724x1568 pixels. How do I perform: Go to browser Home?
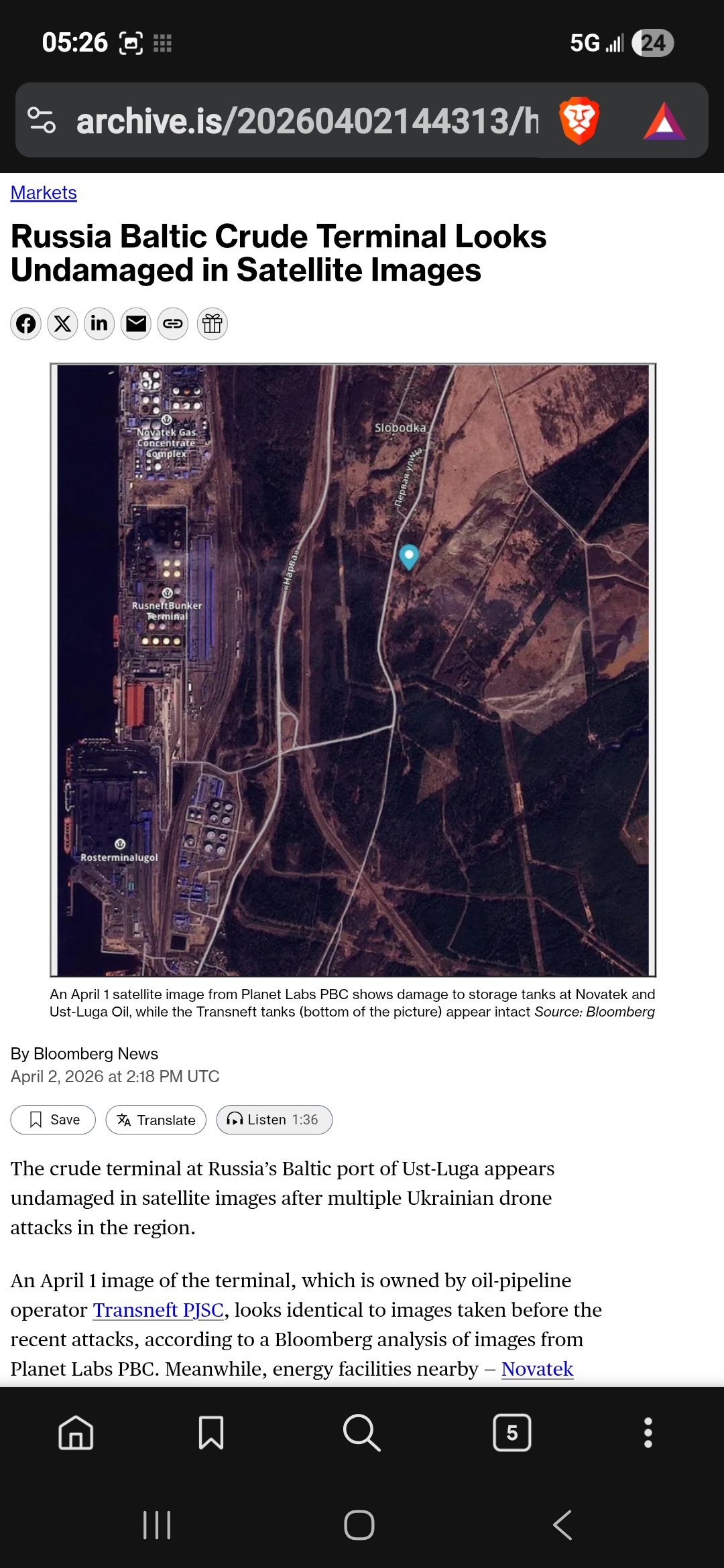(76, 1433)
